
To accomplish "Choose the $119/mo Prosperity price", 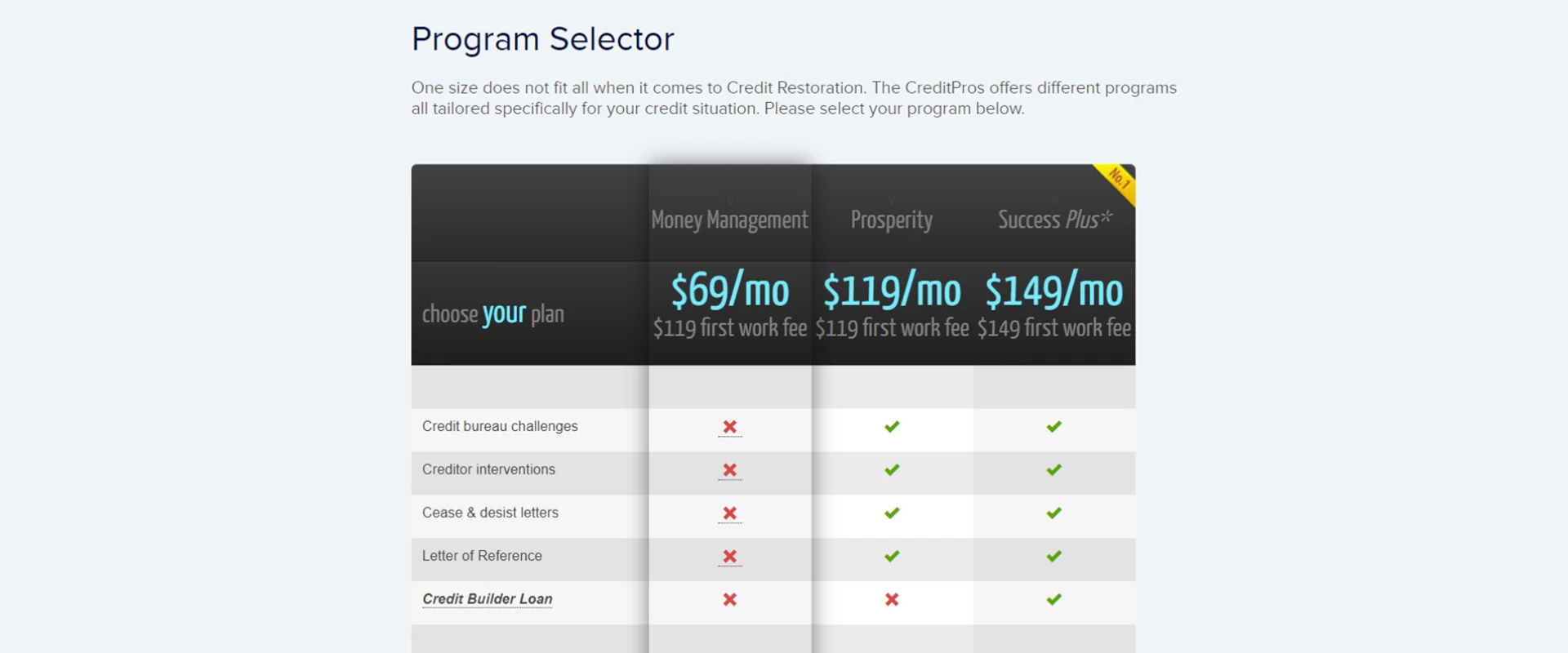I will click(892, 291).
